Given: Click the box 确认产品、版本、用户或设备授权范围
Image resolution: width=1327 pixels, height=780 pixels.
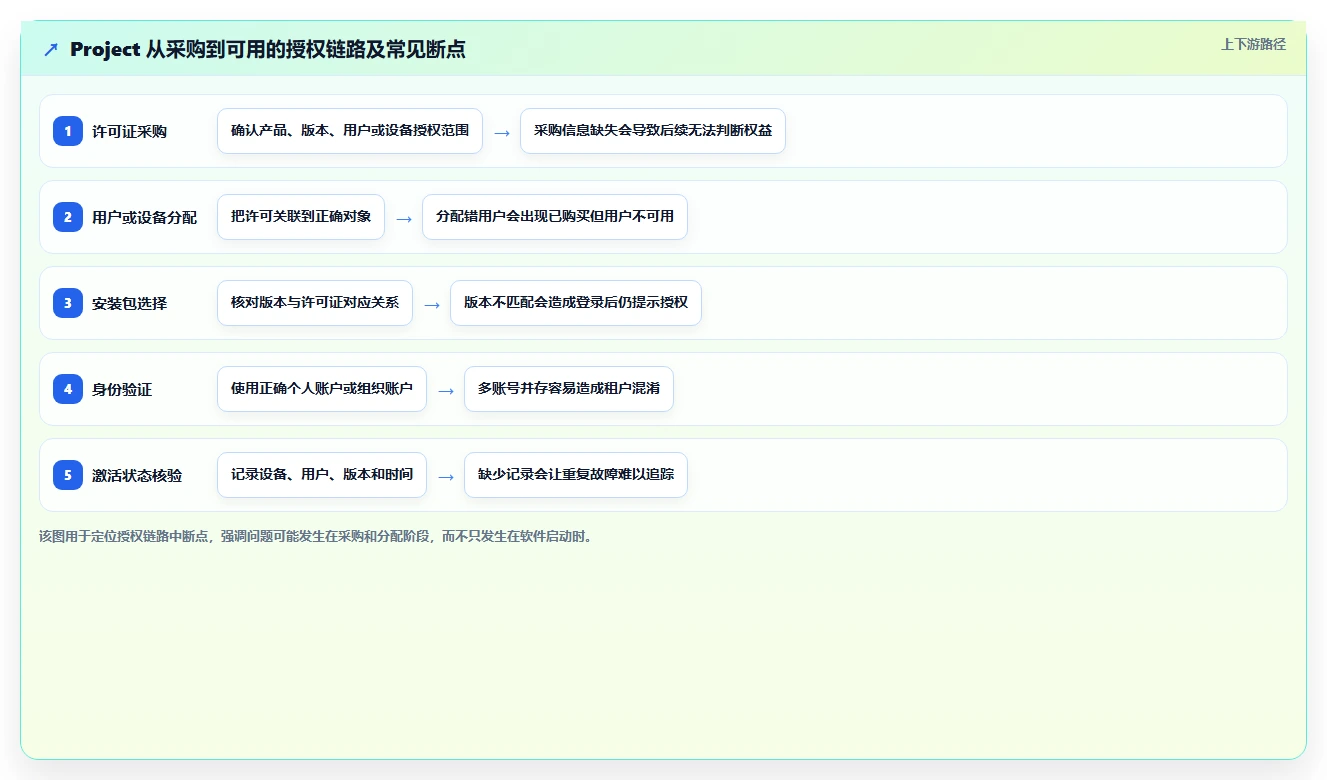Looking at the screenshot, I should click(x=350, y=131).
